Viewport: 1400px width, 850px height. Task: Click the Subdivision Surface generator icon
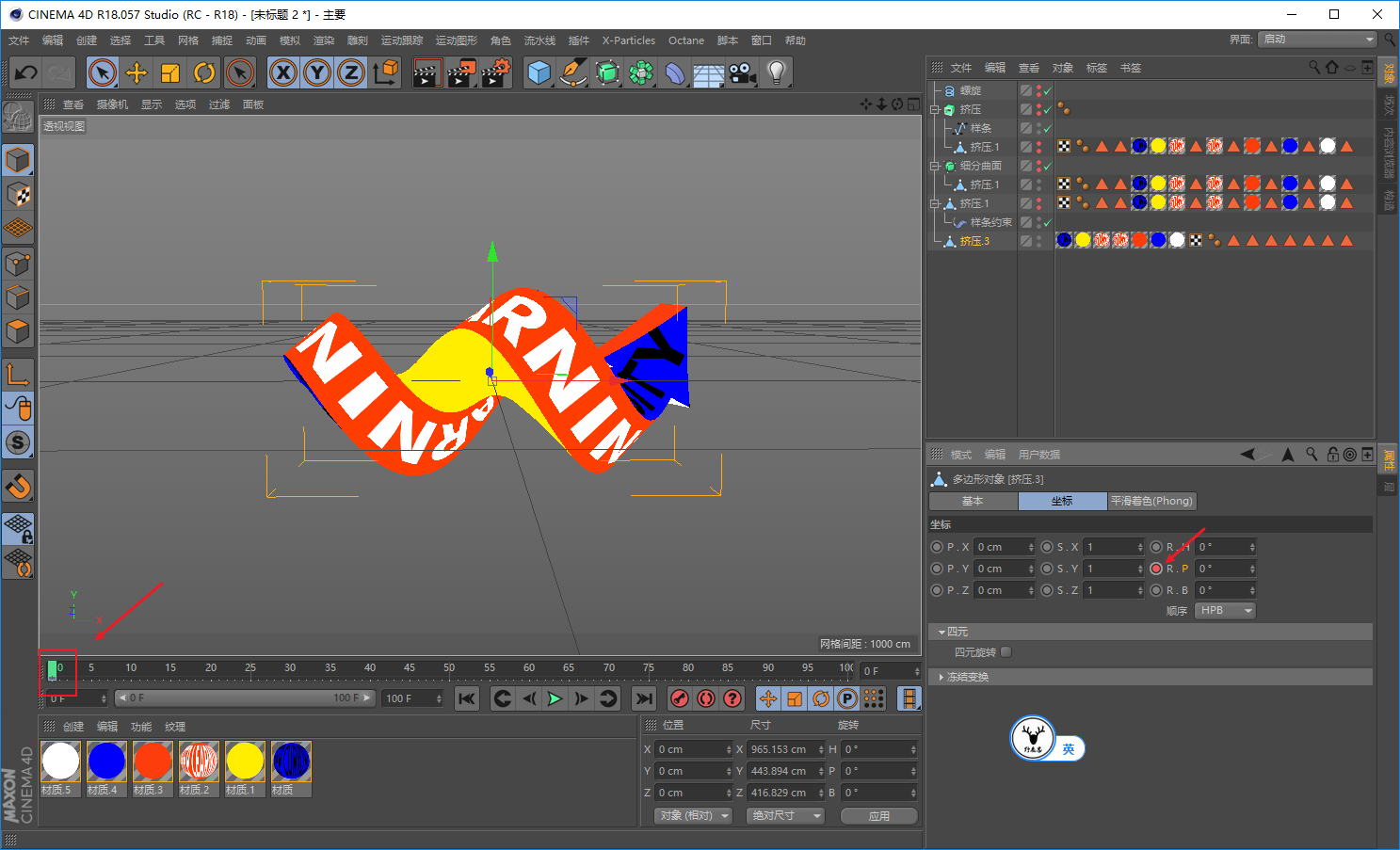pos(607,72)
